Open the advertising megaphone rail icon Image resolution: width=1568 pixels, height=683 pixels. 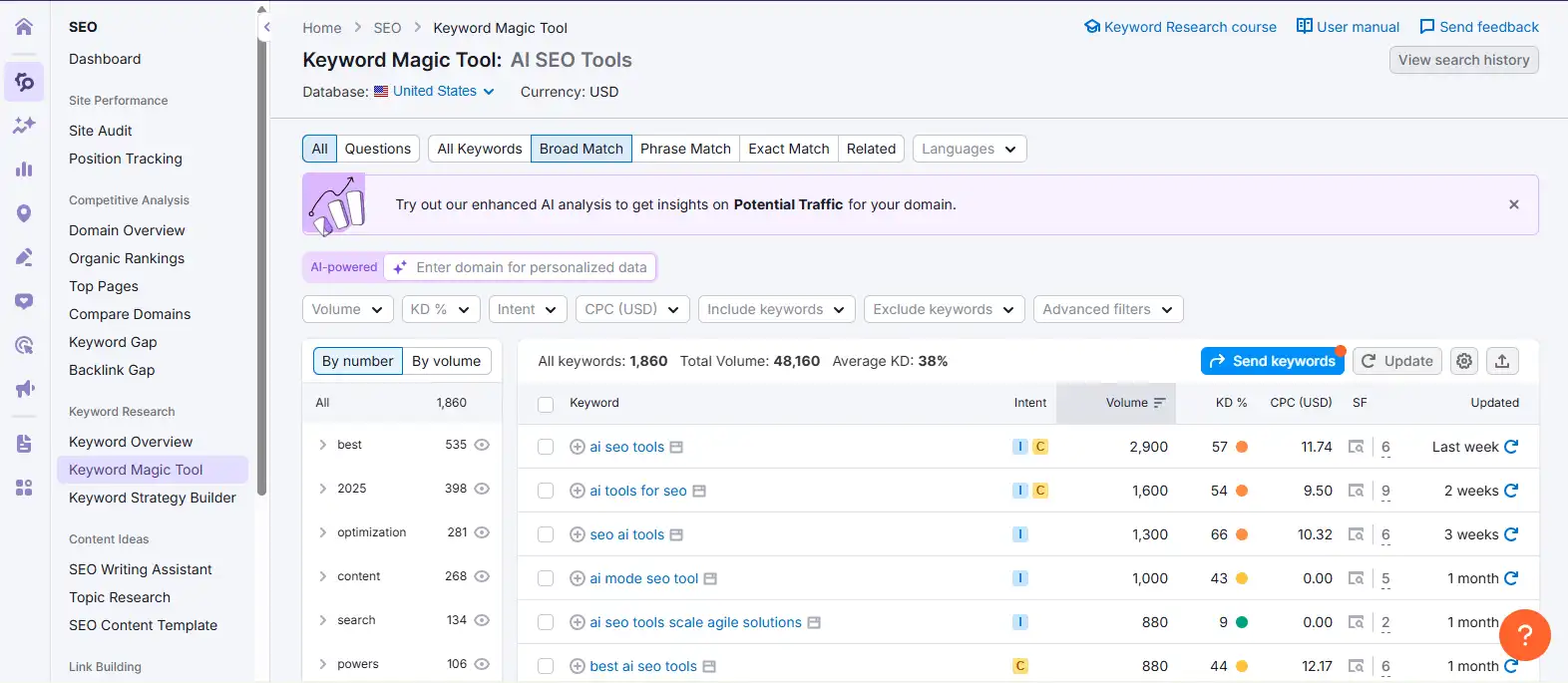[24, 389]
